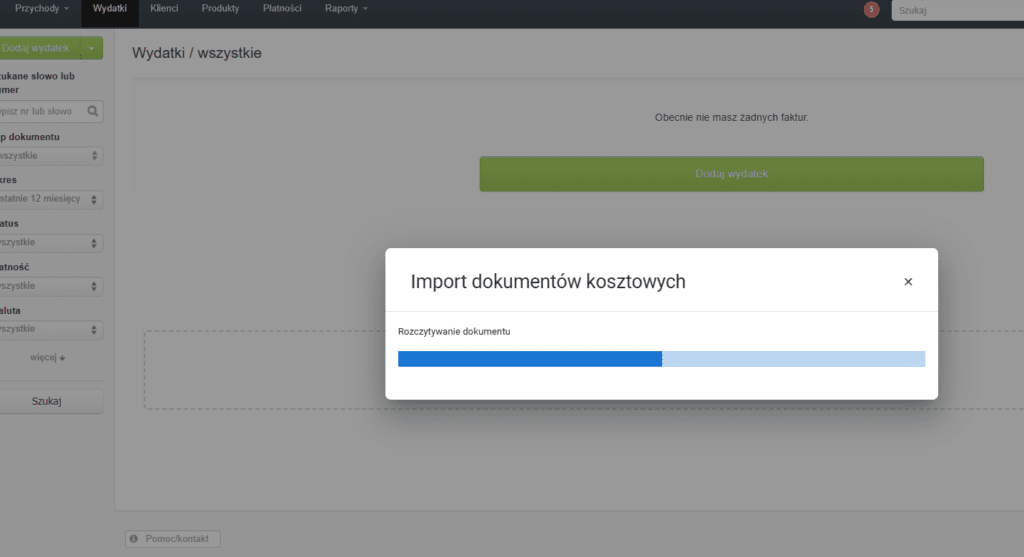Viewport: 1024px width, 557px height.
Task: Open the Typ dokumentu dropdown
Action: pos(50,156)
